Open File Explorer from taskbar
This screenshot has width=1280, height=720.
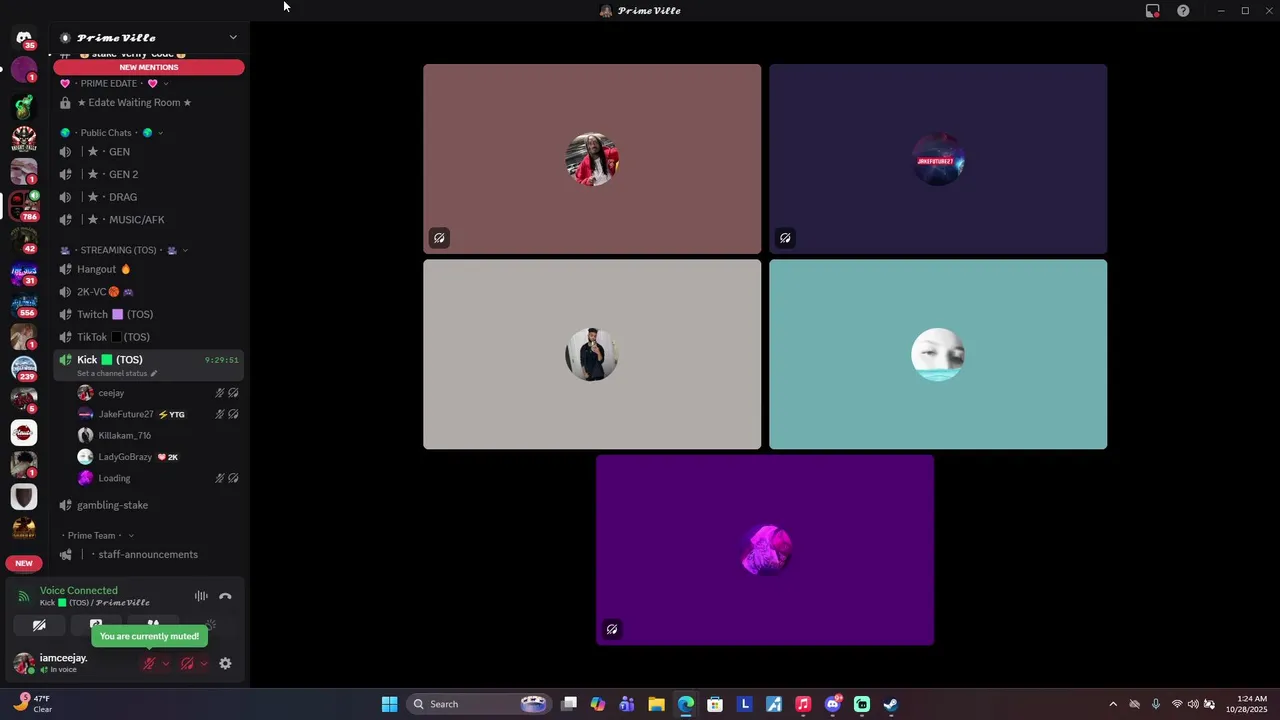click(656, 704)
